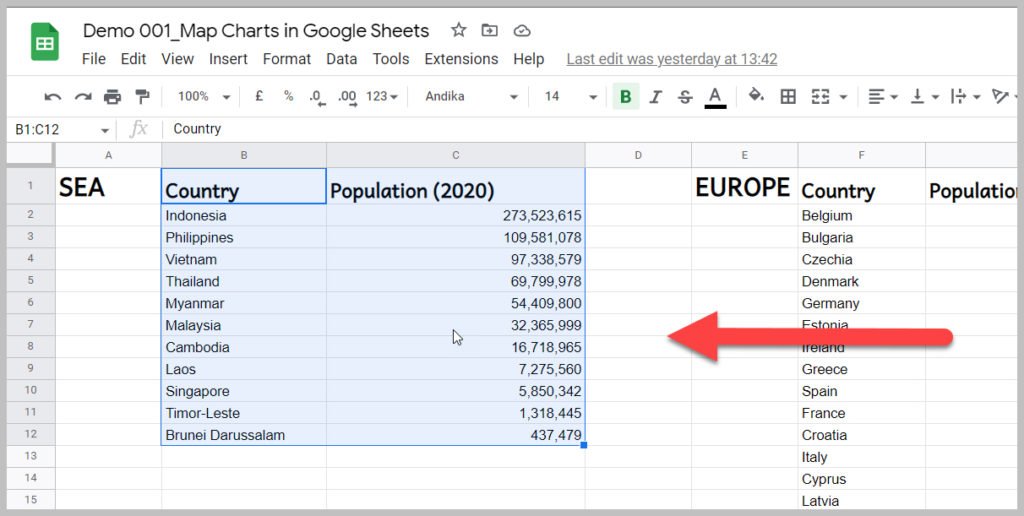Open font size 14 dropdown
This screenshot has height=516, width=1024.
[x=571, y=97]
